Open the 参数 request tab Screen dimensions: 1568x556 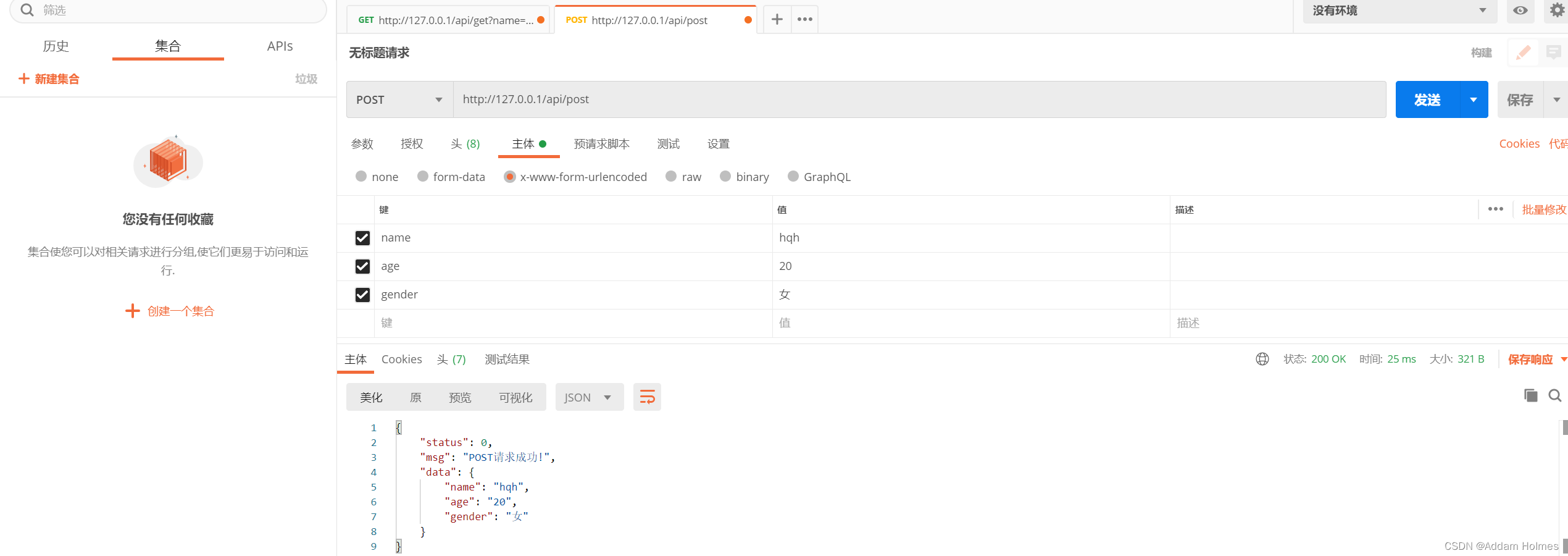[x=362, y=143]
